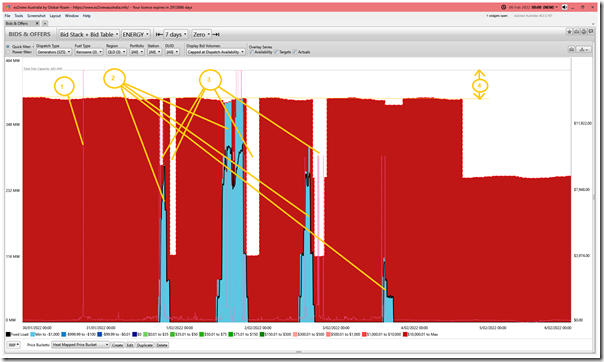
Task: Add a new tab with plus icon
Action: (x=45, y=23)
